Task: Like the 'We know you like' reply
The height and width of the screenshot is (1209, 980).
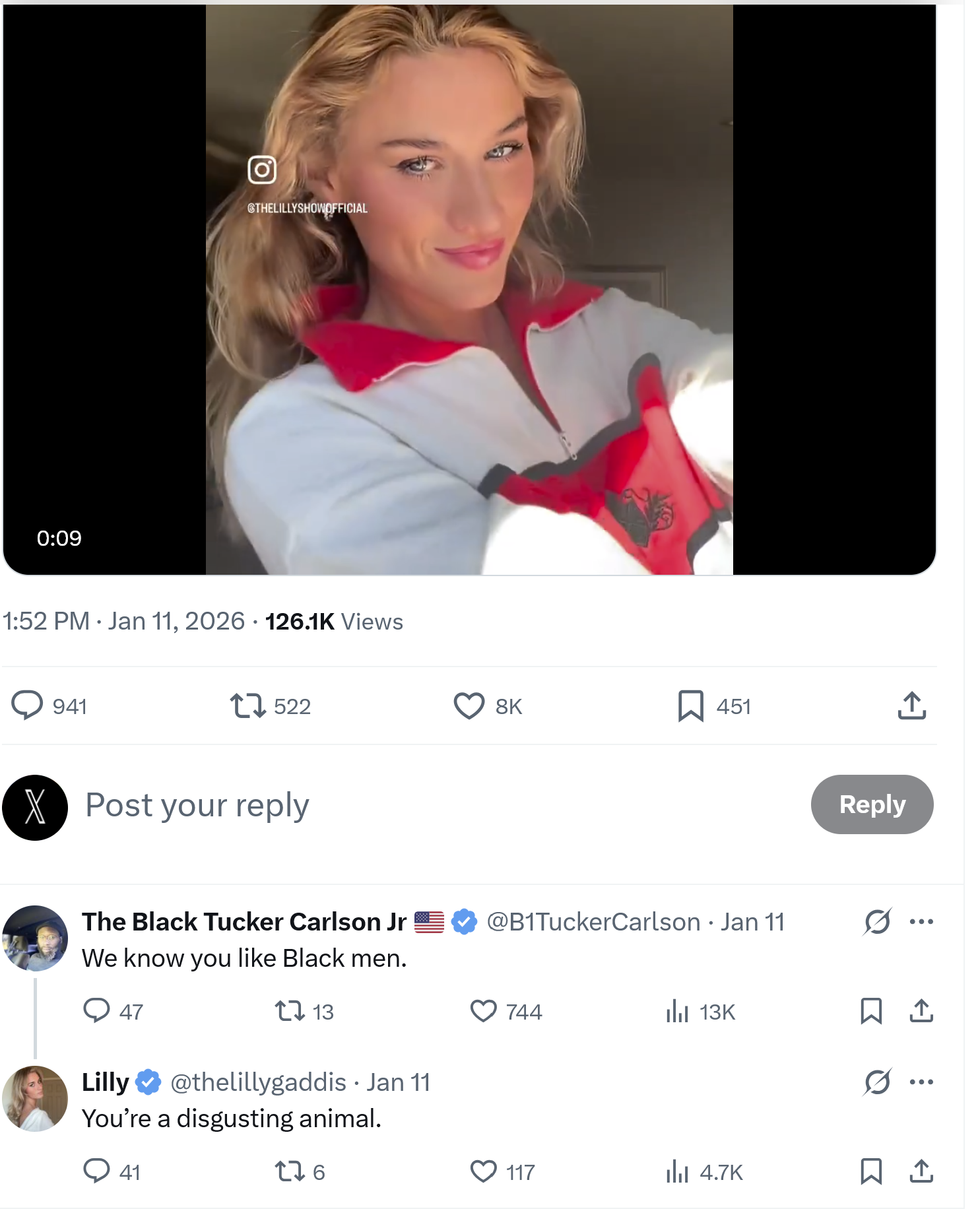Action: (484, 1011)
